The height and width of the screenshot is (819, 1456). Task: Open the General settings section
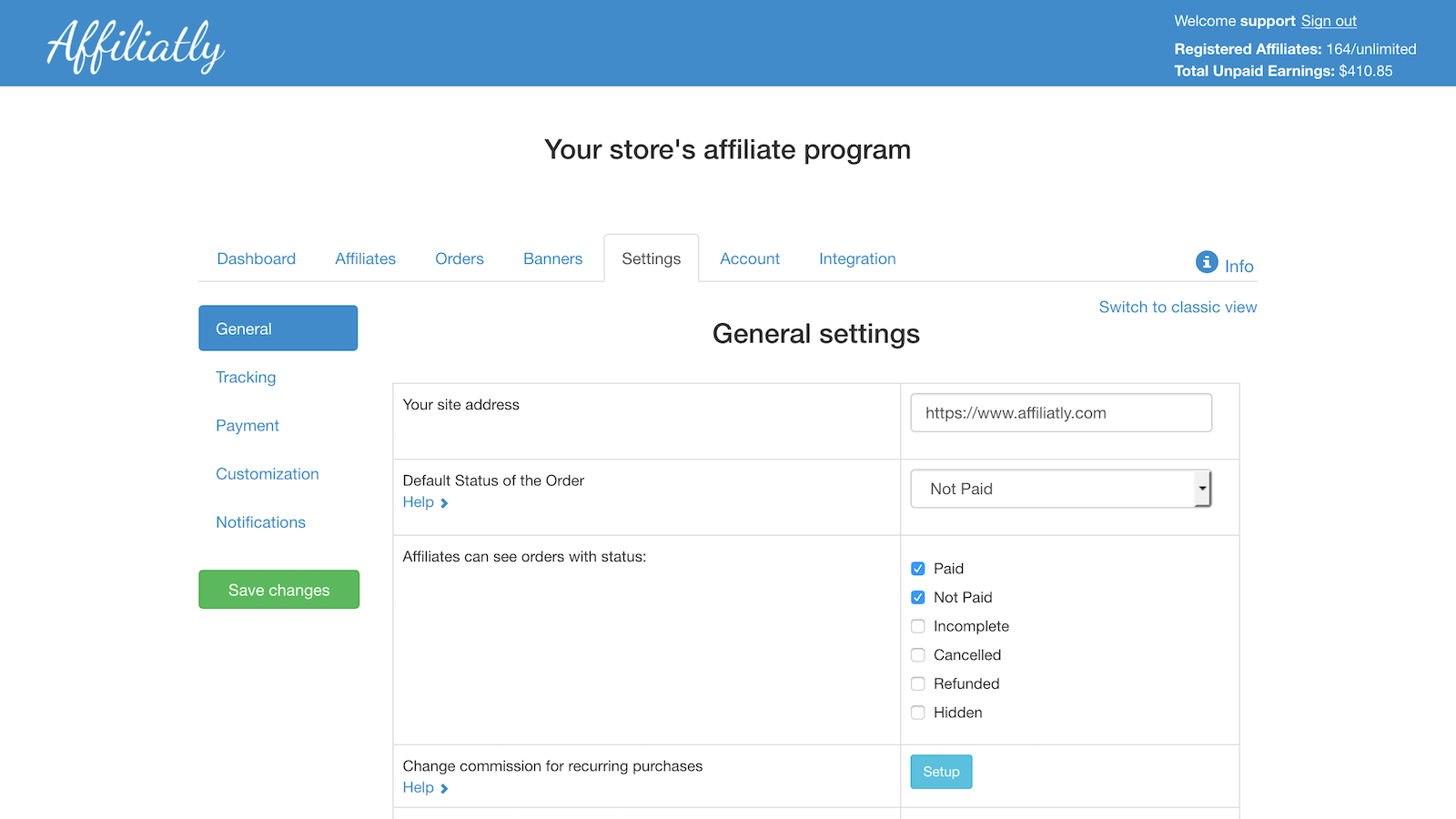(243, 328)
